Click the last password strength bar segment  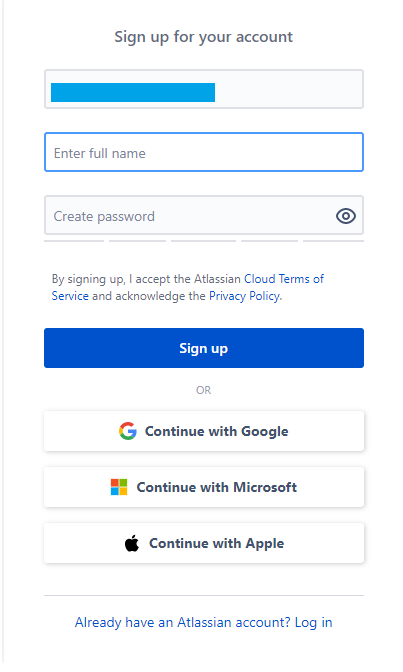[x=334, y=241]
